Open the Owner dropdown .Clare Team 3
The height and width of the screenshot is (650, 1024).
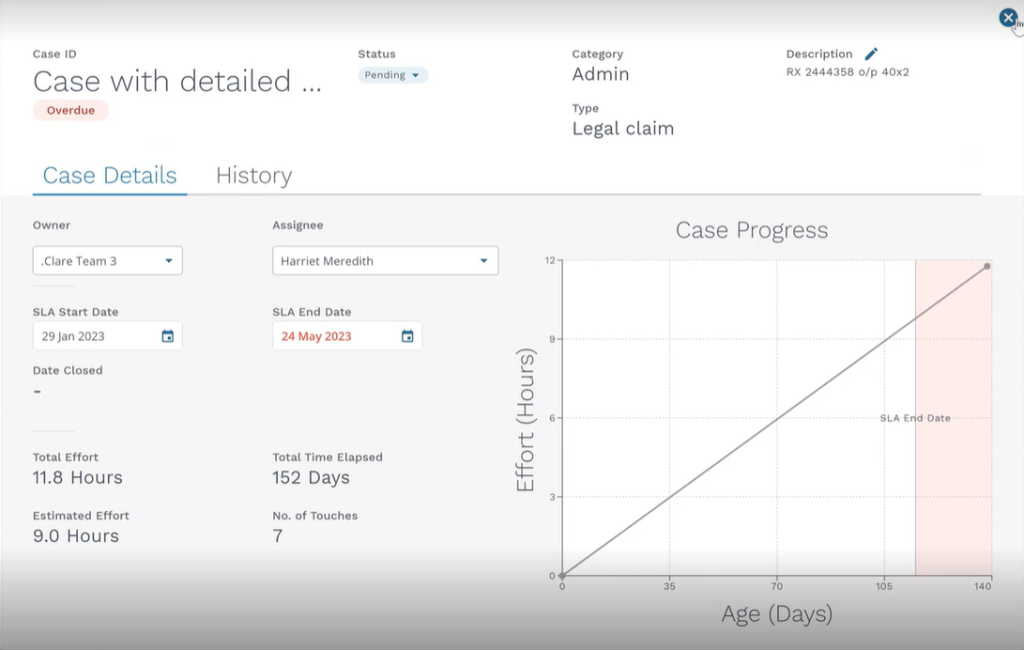pyautogui.click(x=108, y=261)
